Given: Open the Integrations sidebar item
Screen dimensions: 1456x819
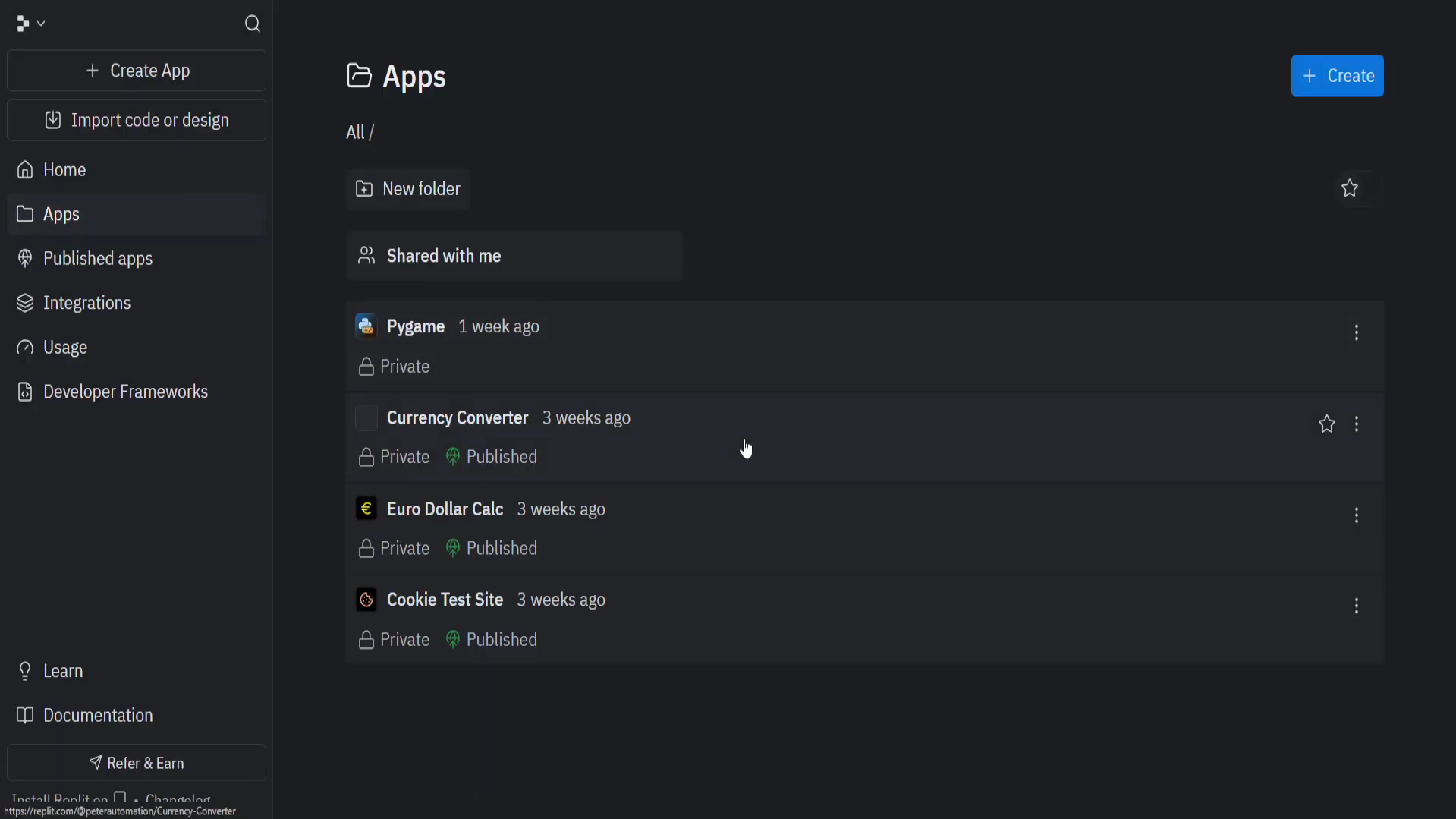Looking at the screenshot, I should (x=86, y=303).
